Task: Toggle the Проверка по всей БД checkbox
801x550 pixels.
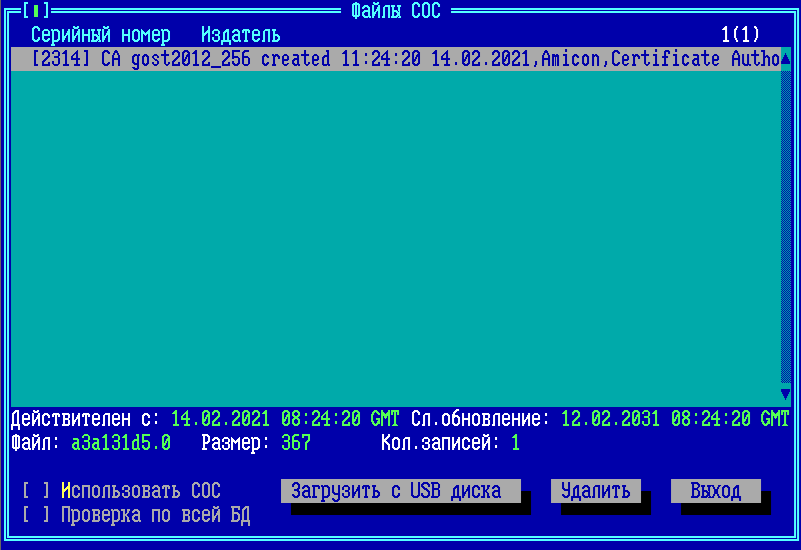Action: (x=36, y=516)
